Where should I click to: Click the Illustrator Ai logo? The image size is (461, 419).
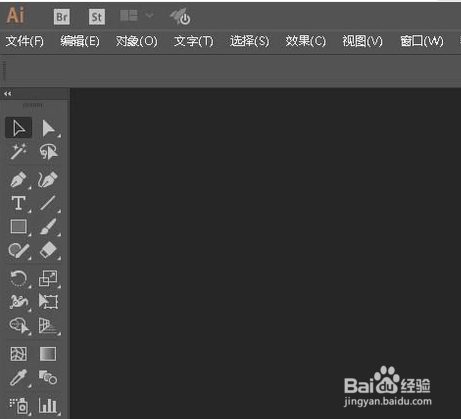[15, 16]
